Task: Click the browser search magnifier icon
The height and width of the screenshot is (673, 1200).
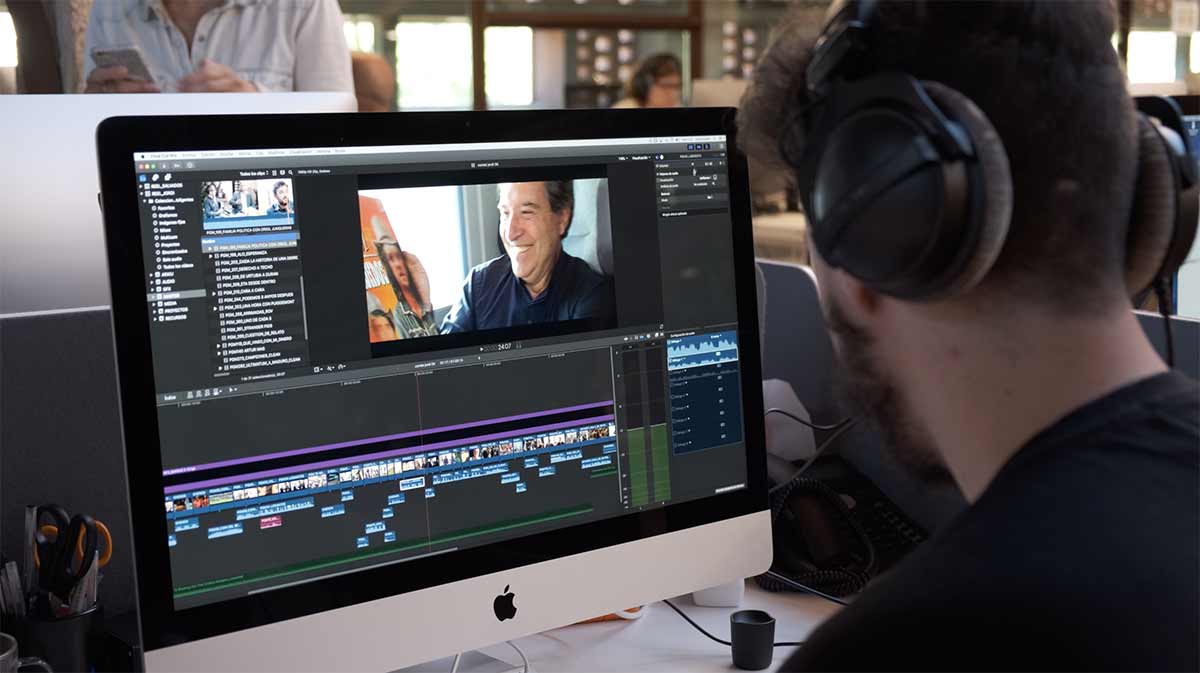Action: click(x=291, y=172)
